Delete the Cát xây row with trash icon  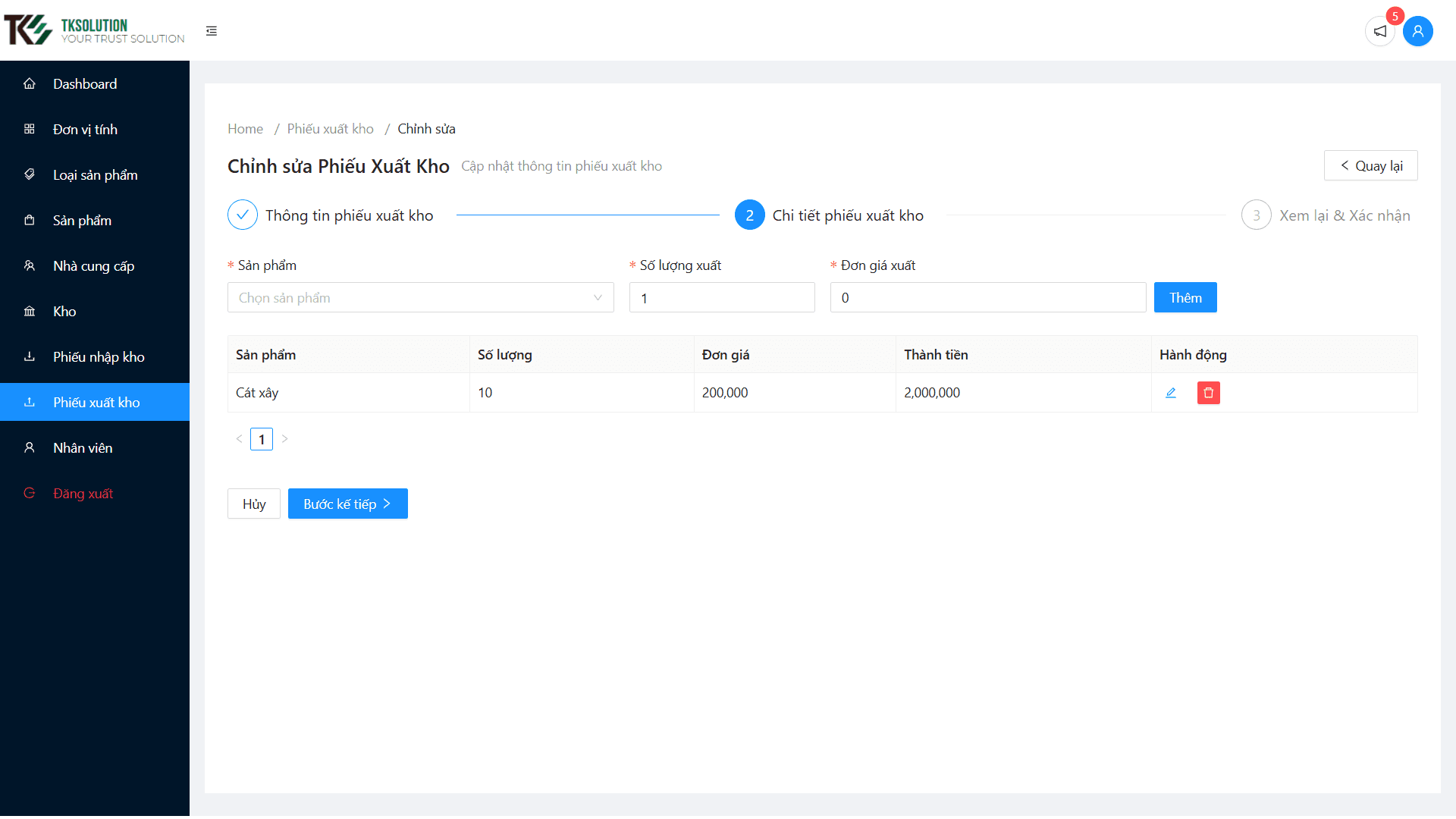pos(1209,393)
